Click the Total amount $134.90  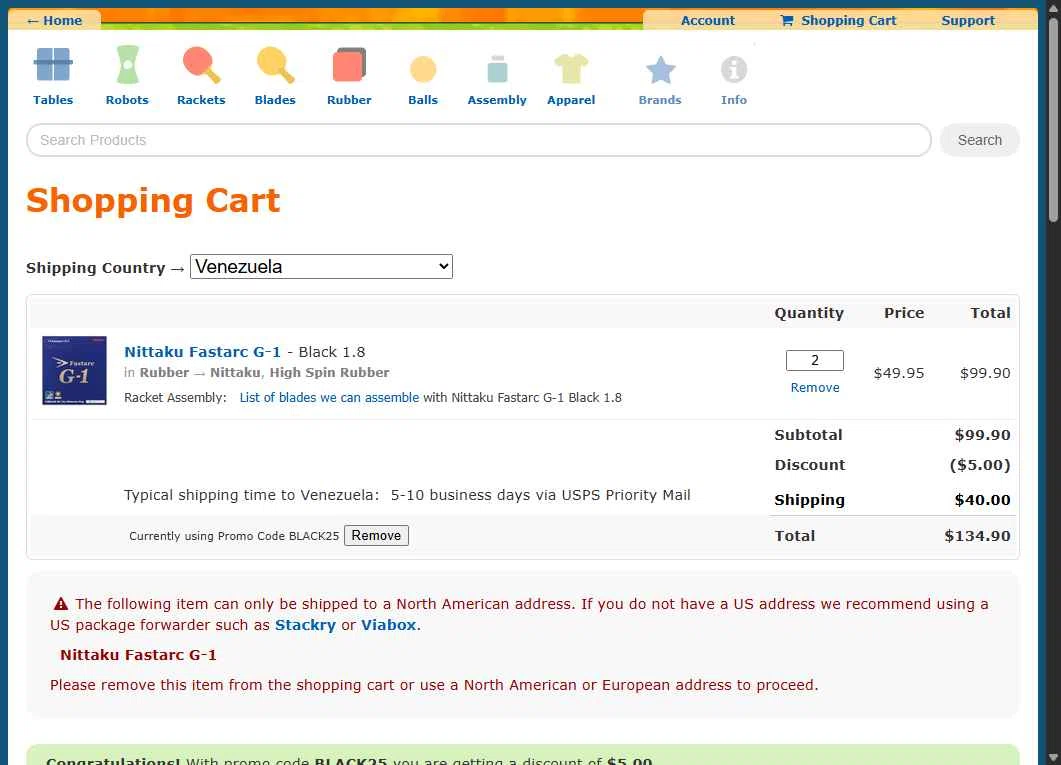point(977,536)
